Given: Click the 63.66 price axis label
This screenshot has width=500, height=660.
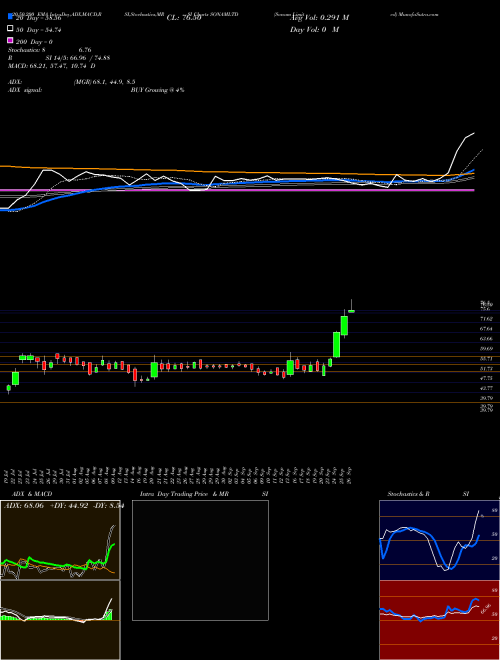Looking at the screenshot, I should tap(486, 338).
